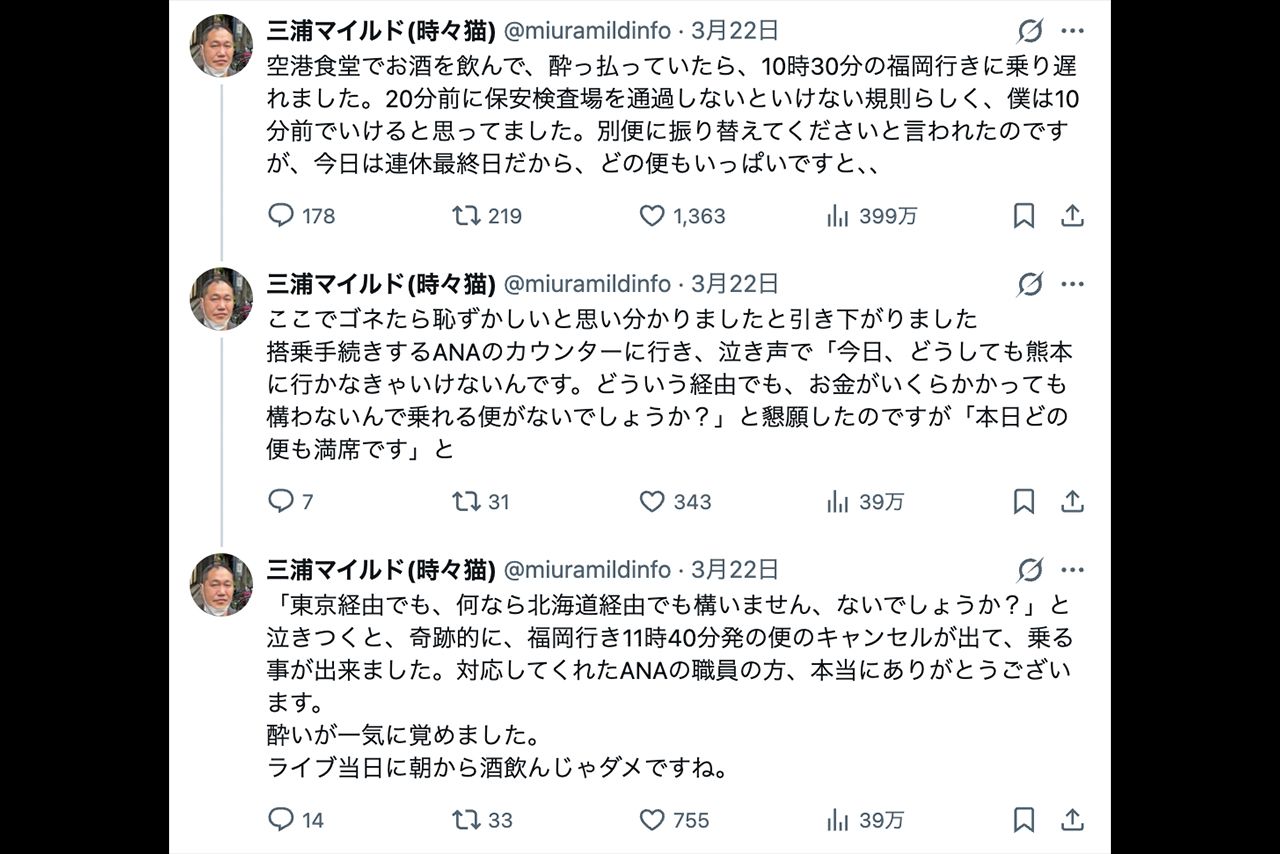Screen dimensions: 1280x854
Task: Open the three-dot menu on the third tweet
Action: (1073, 569)
